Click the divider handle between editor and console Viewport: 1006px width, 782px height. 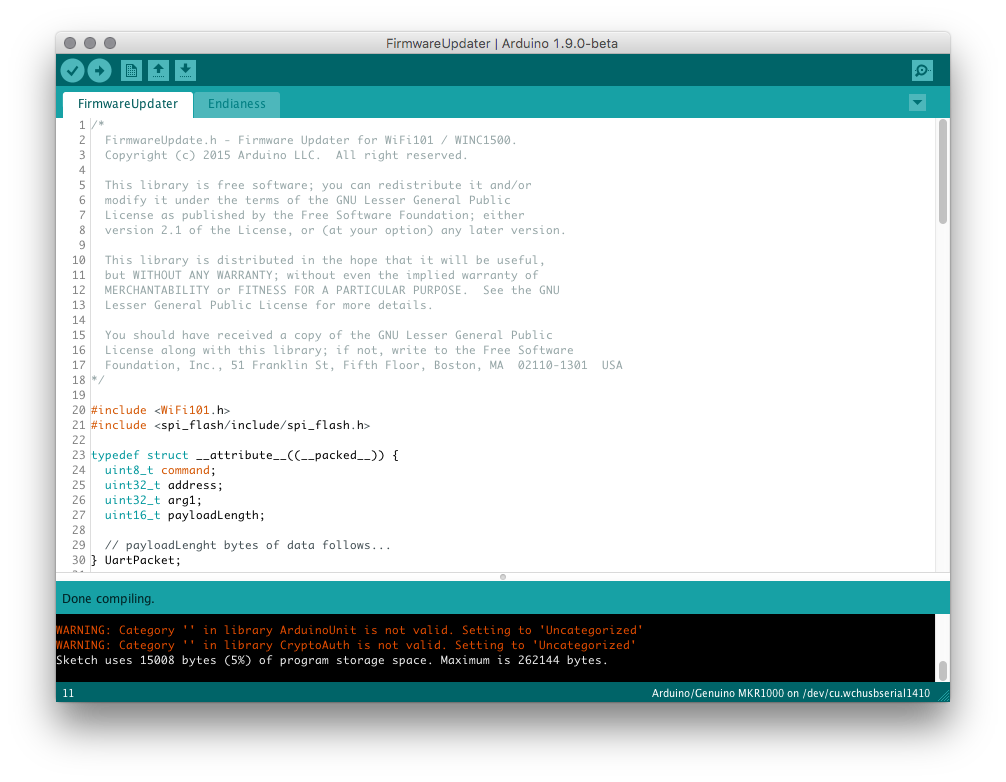pos(503,576)
